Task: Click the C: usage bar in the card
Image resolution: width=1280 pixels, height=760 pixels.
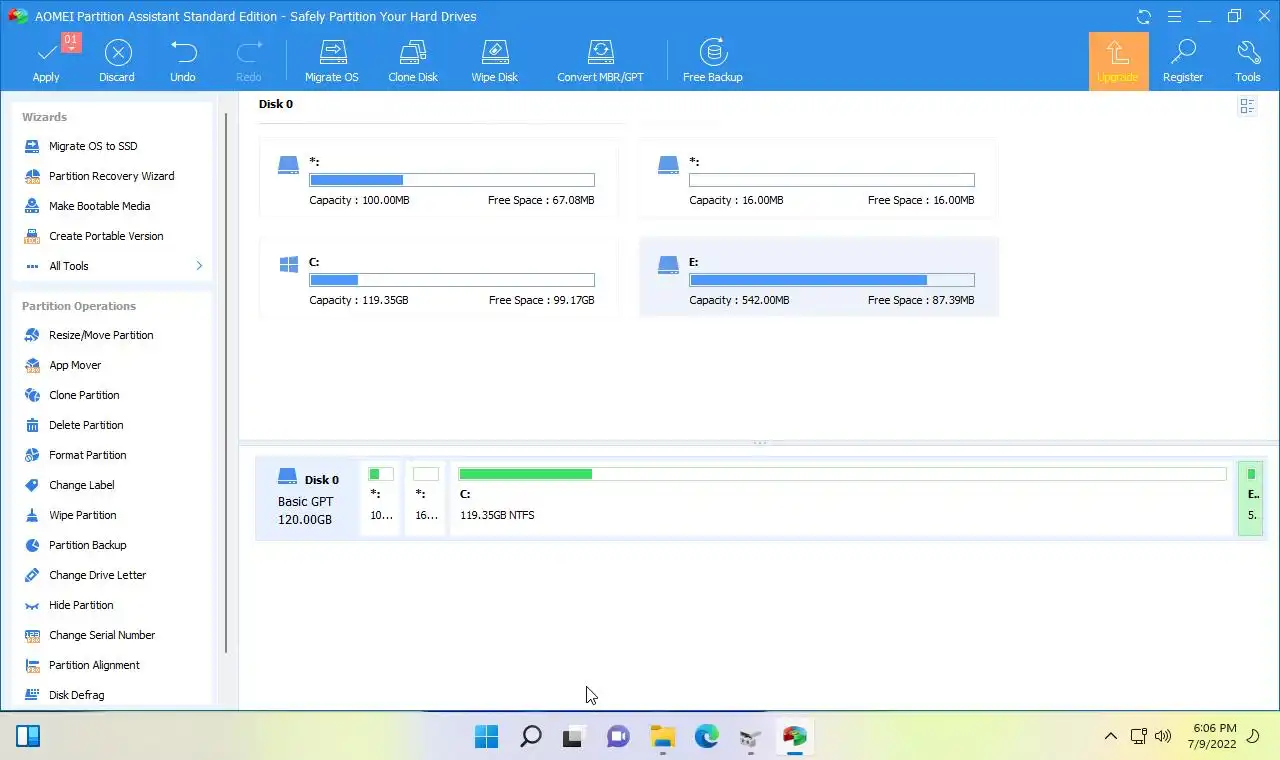Action: (x=452, y=280)
